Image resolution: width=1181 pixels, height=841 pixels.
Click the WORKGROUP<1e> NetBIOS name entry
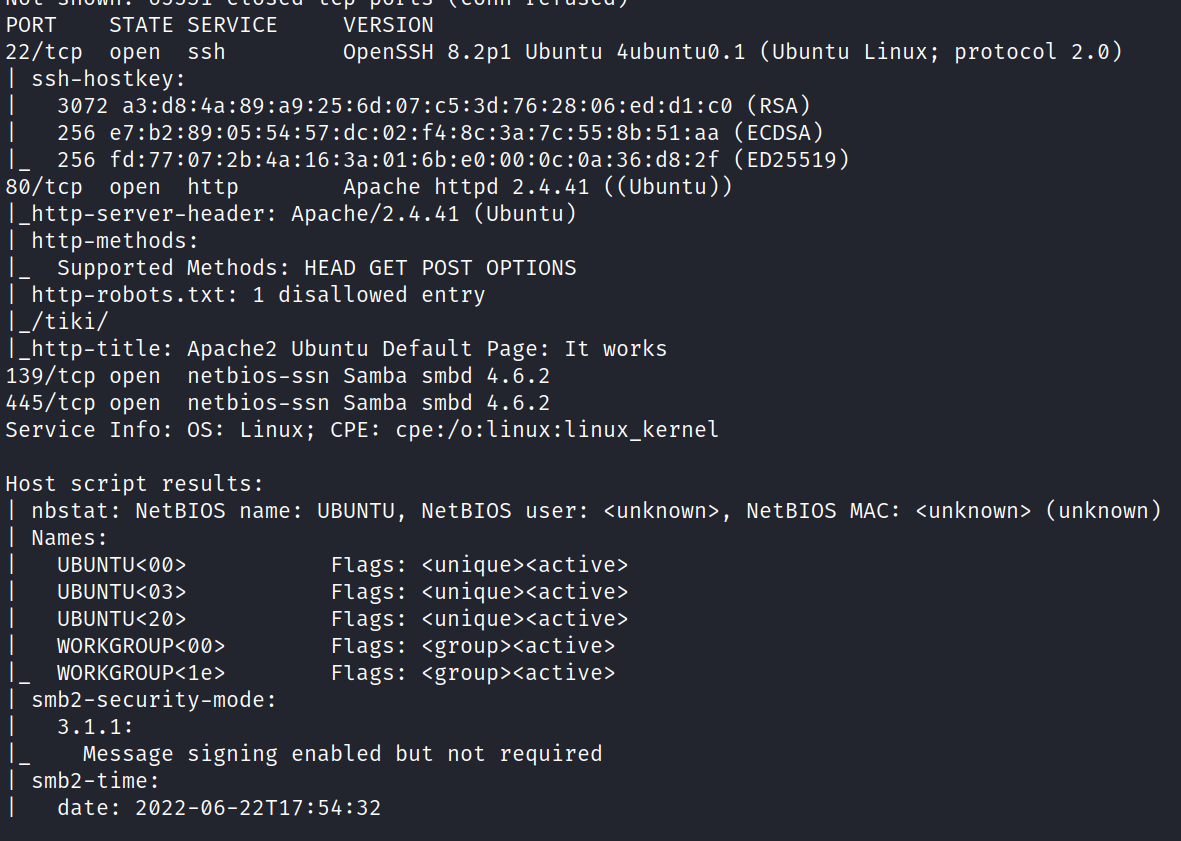[x=140, y=673]
